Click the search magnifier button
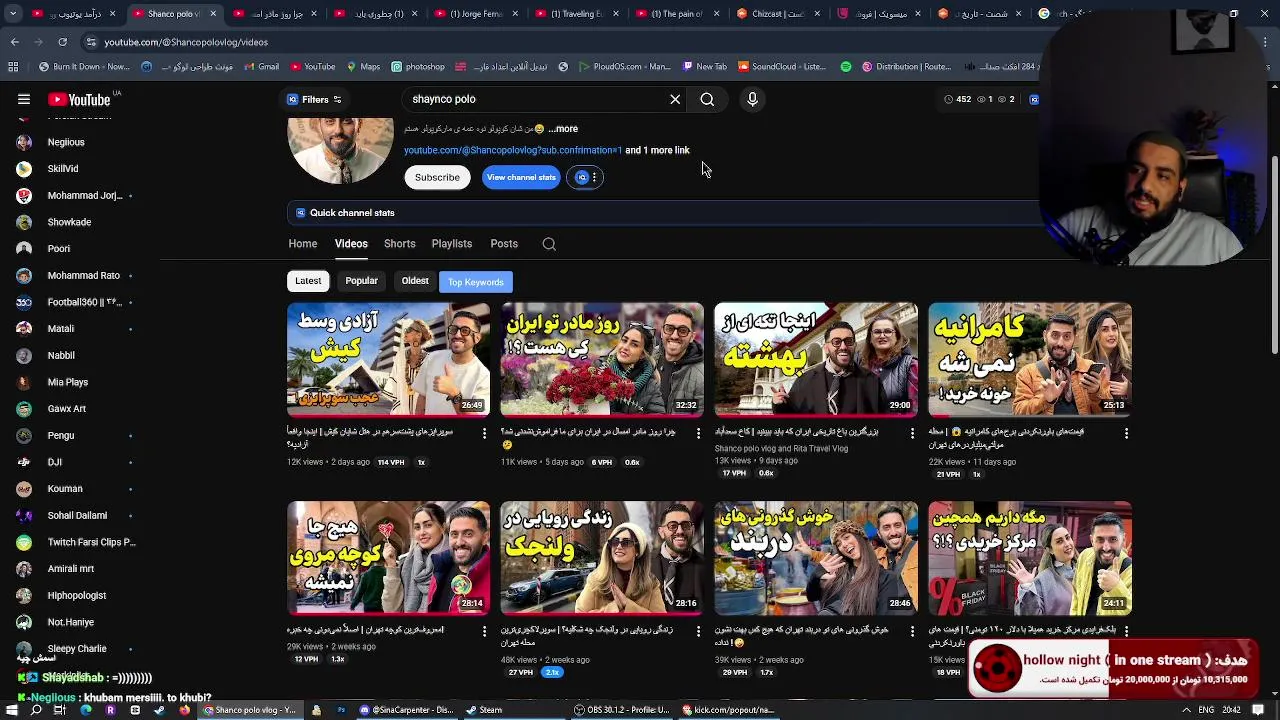 click(x=707, y=99)
